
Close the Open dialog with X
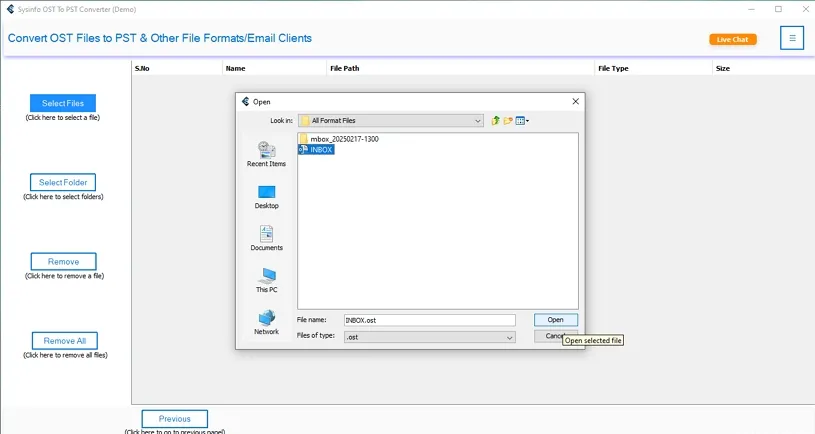tap(575, 101)
